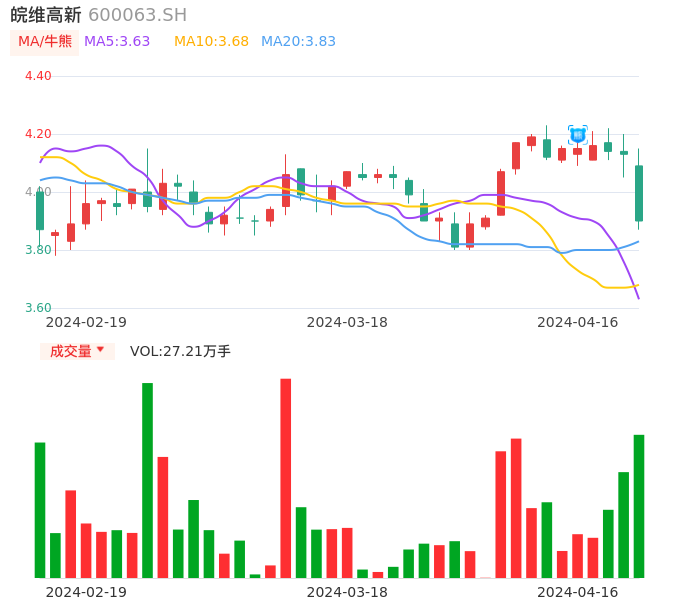The image size is (686, 606).
Task: Open the 成交量 indicator dropdown
Action: 77,351
